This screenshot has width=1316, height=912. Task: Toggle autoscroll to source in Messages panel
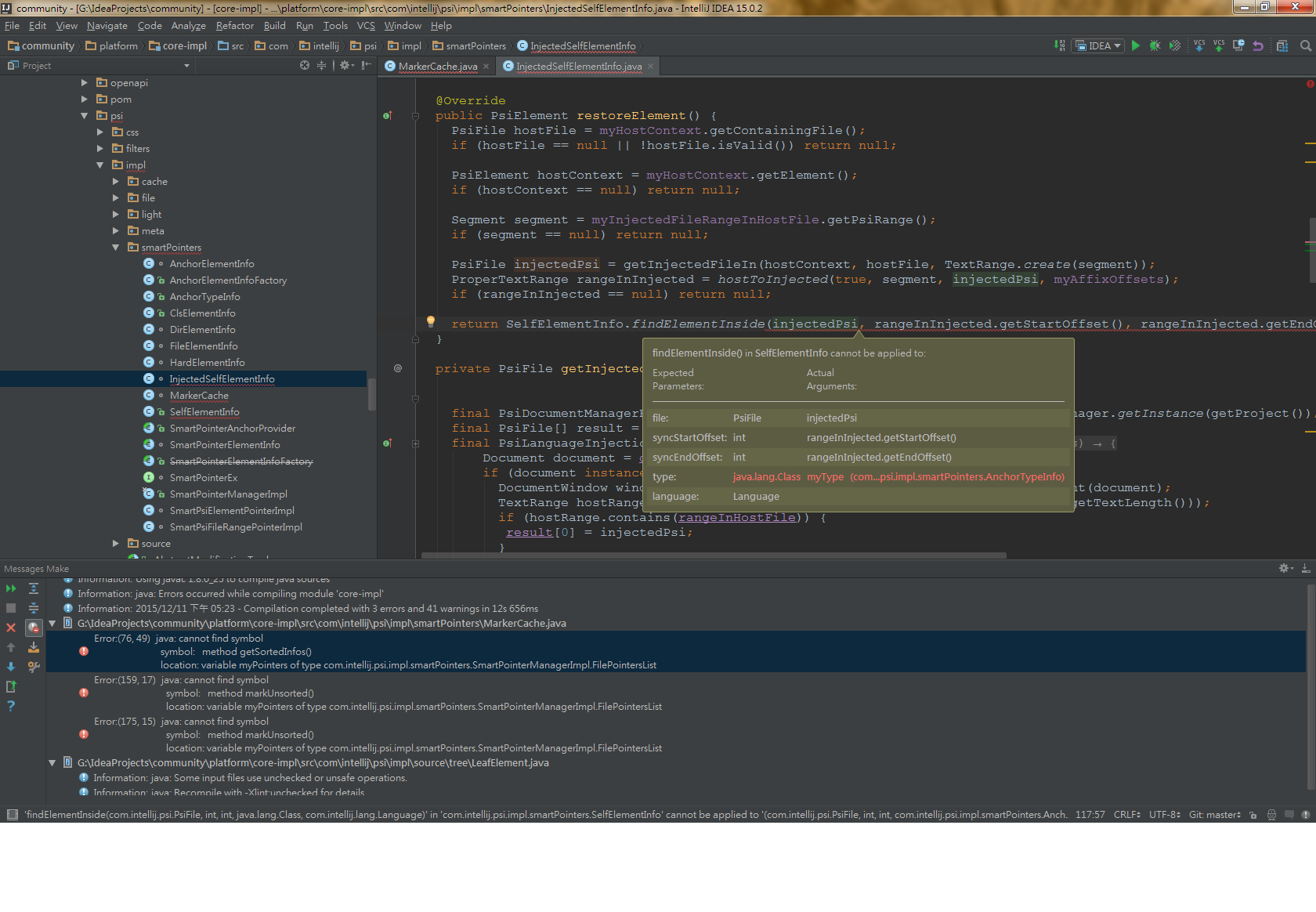34,647
